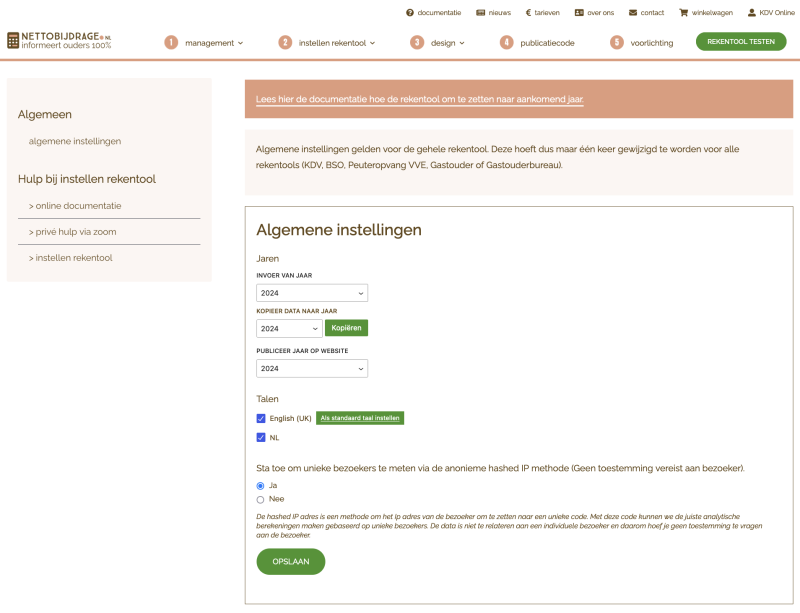Click the Rekentool testen button
Viewport: 800px width, 613px height.
click(741, 42)
